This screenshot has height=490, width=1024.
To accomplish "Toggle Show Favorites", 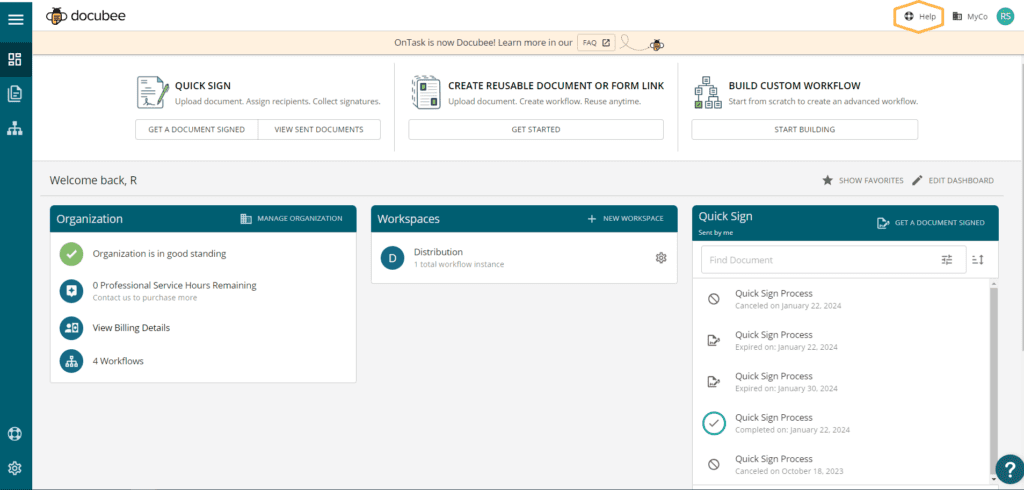I will [x=862, y=181].
